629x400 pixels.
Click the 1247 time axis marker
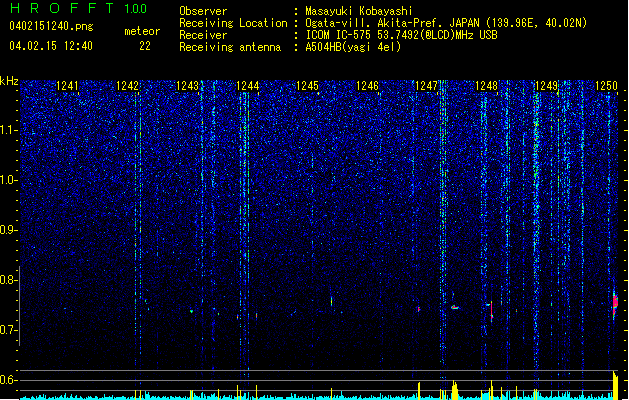click(426, 86)
